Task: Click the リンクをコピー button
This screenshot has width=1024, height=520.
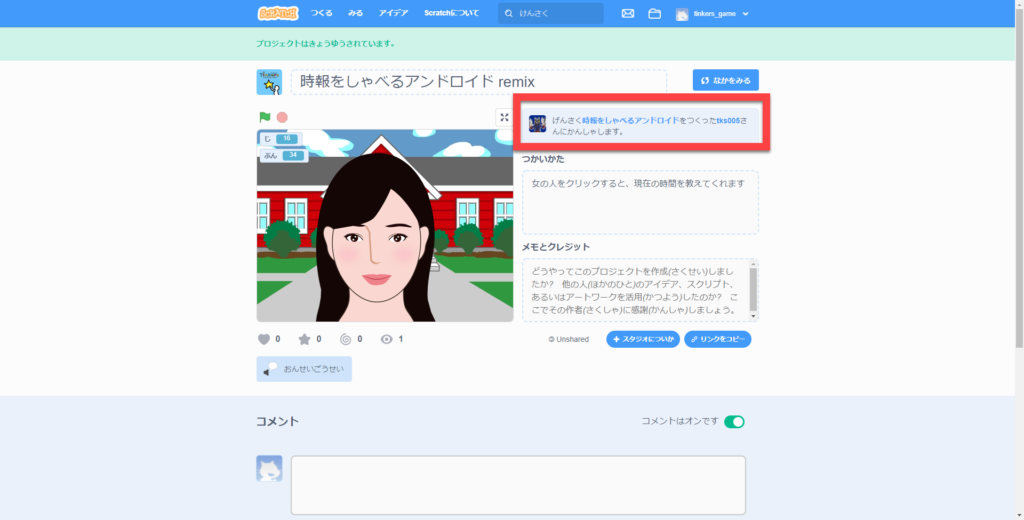Action: 717,339
